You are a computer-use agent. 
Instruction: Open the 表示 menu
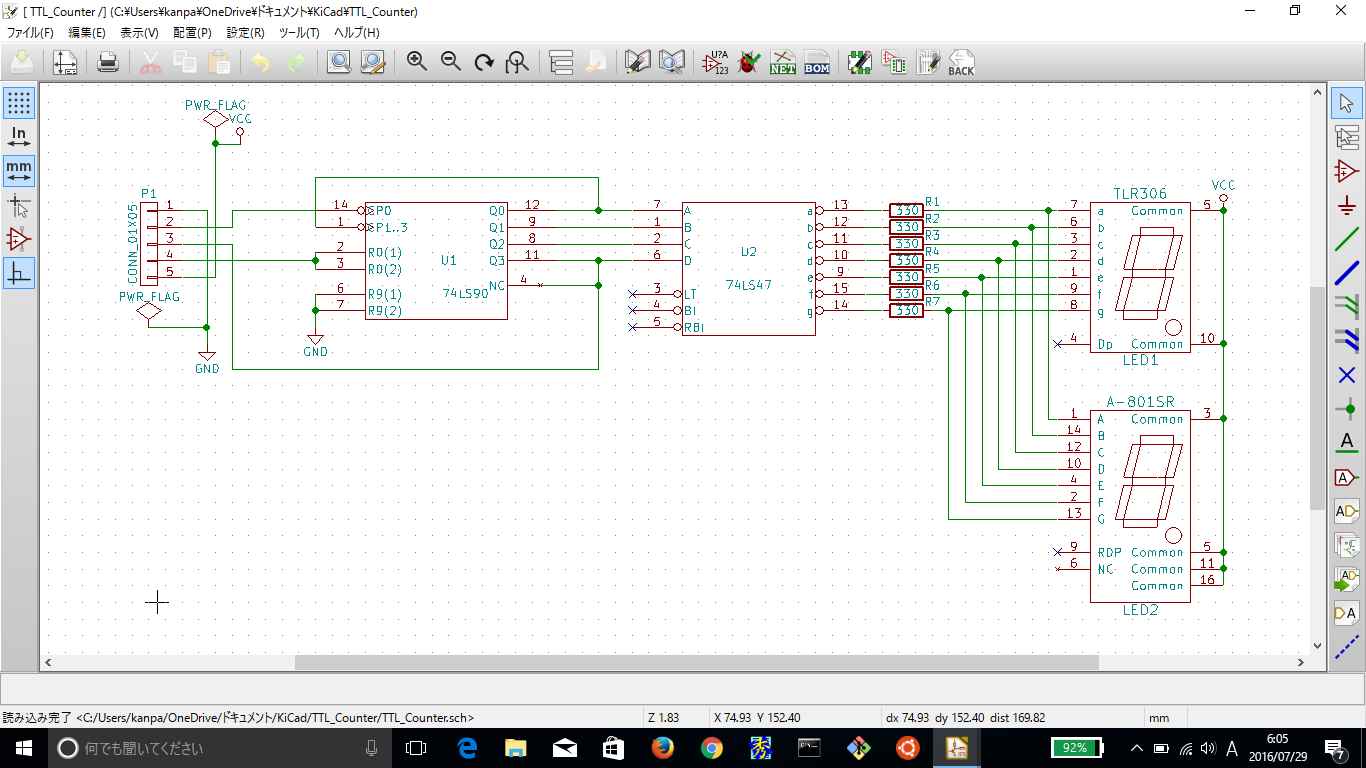[140, 32]
